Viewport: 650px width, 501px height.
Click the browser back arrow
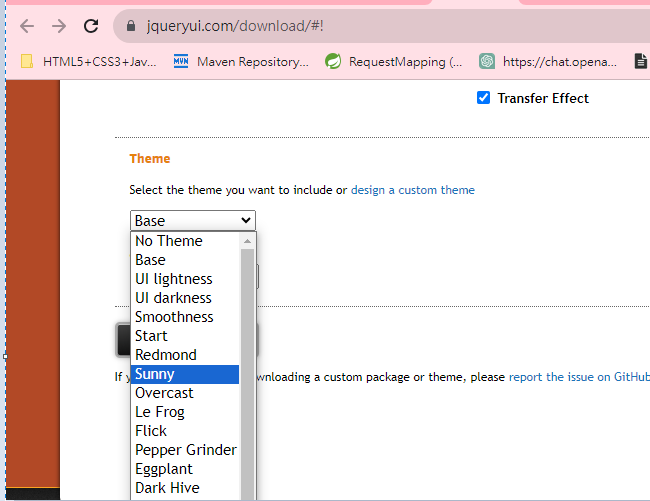pyautogui.click(x=27, y=26)
